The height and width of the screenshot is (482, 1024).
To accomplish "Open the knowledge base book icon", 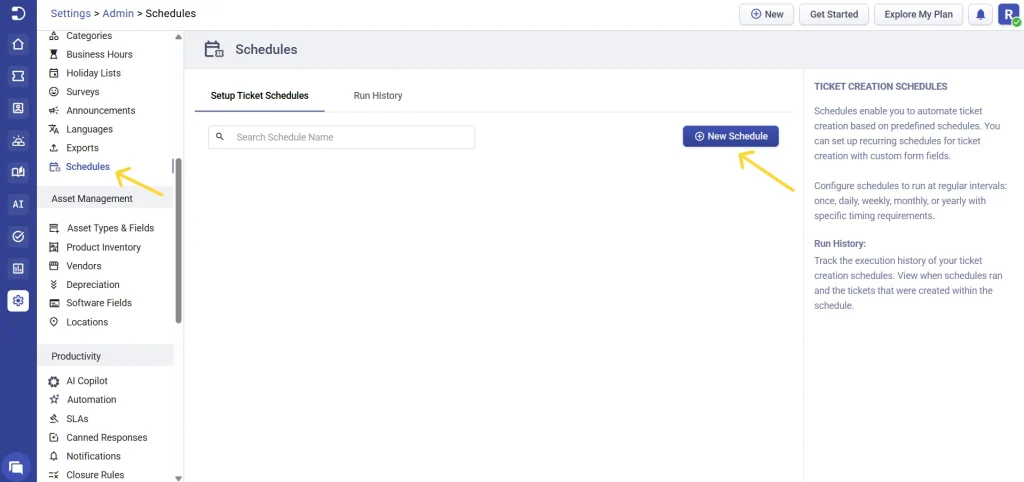I will tap(18, 172).
